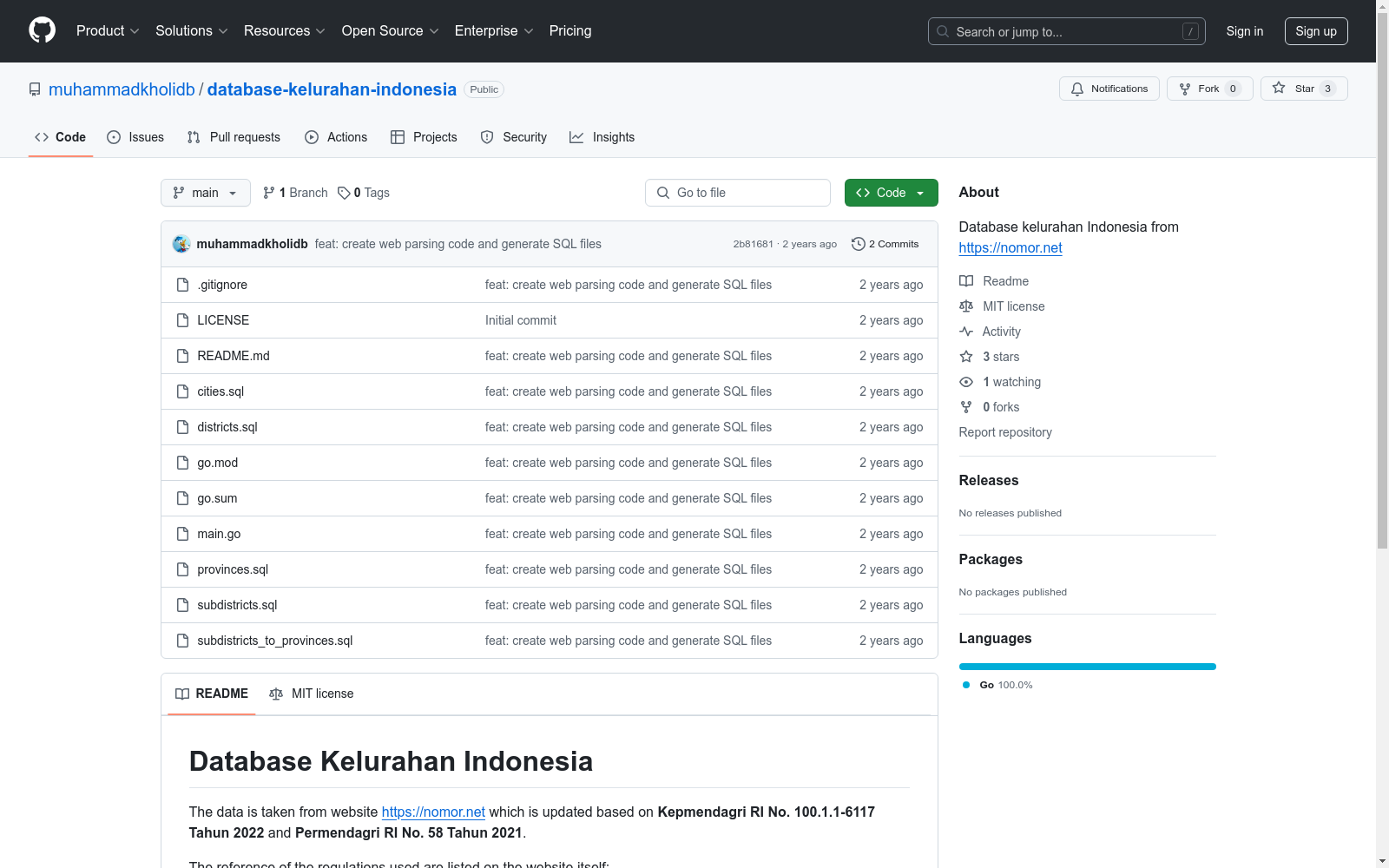Click the 0 Tags link

click(x=364, y=193)
